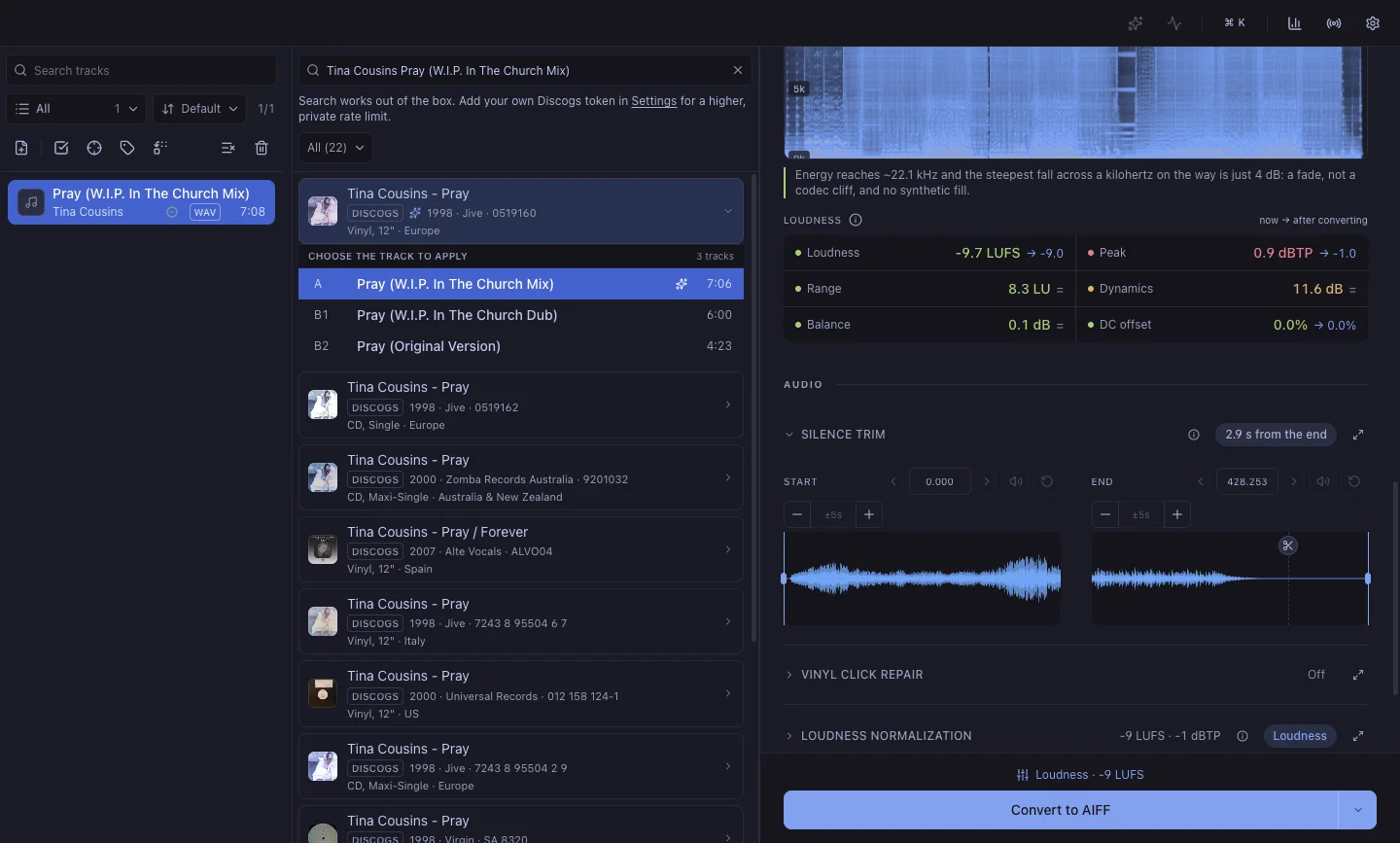Image resolution: width=1400 pixels, height=843 pixels.
Task: Click the Loudness · -9 LUFS preset link
Action: [x=1080, y=775]
